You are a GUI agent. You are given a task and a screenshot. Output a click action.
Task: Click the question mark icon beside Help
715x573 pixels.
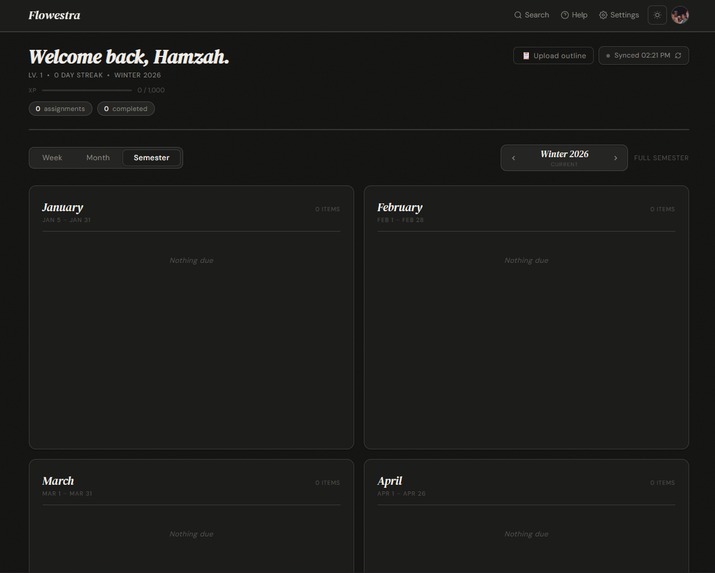(x=565, y=15)
